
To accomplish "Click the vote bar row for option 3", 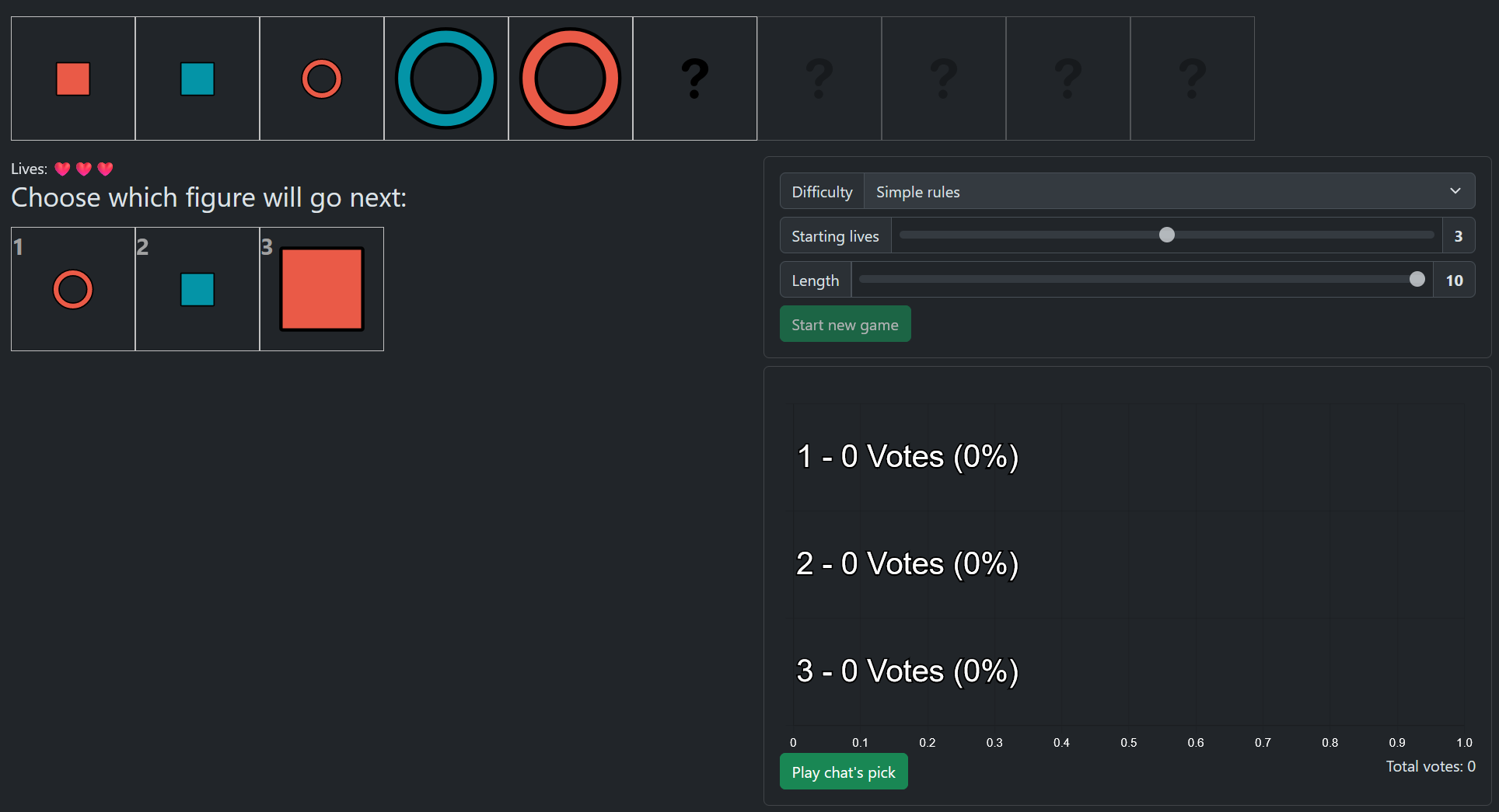I will click(x=907, y=671).
